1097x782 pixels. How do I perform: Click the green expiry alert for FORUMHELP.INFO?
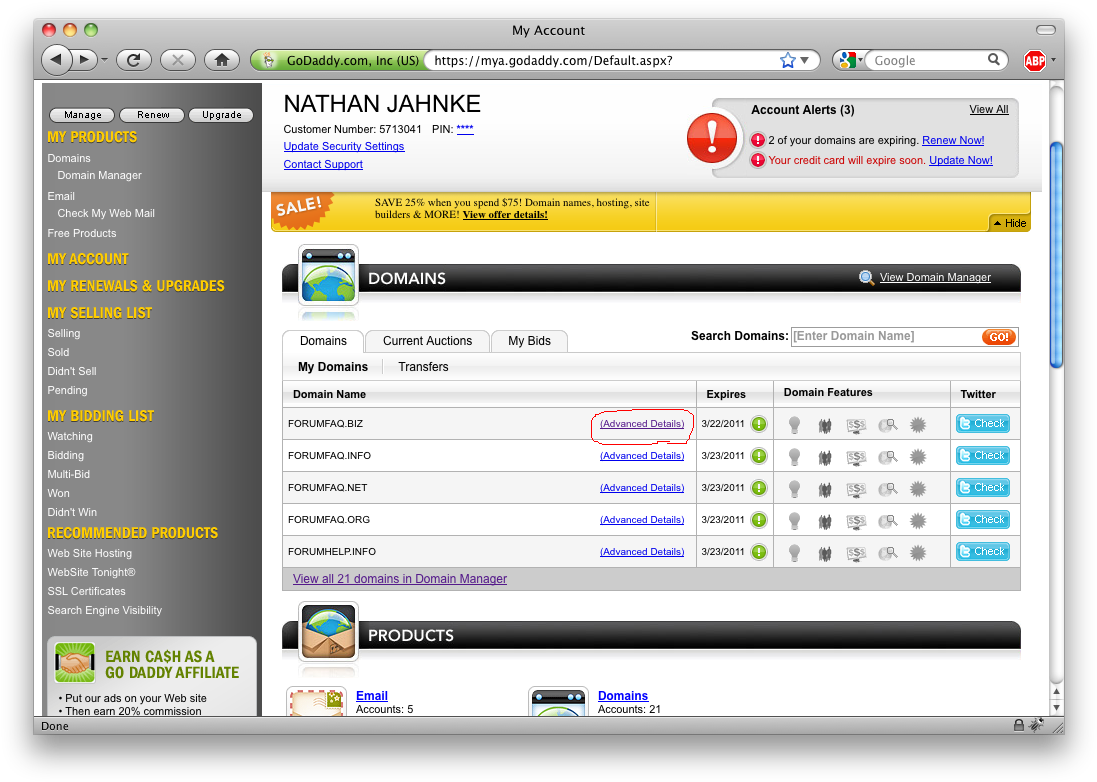[758, 552]
